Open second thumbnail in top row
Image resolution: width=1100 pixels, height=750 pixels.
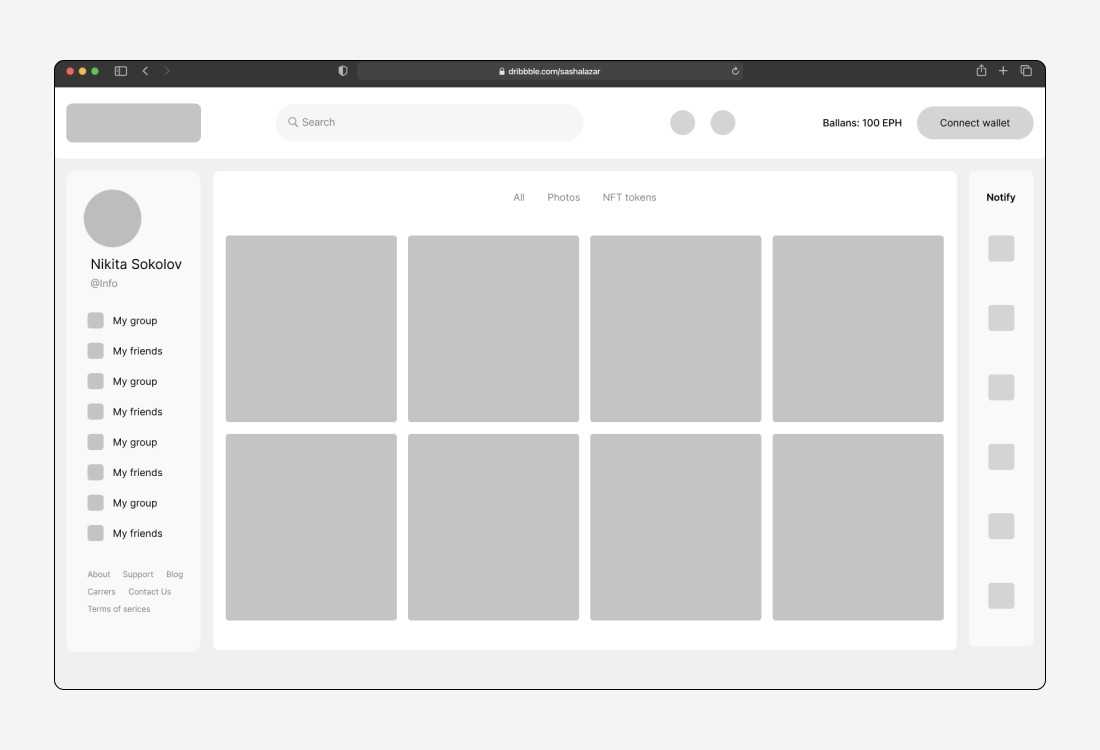click(493, 328)
